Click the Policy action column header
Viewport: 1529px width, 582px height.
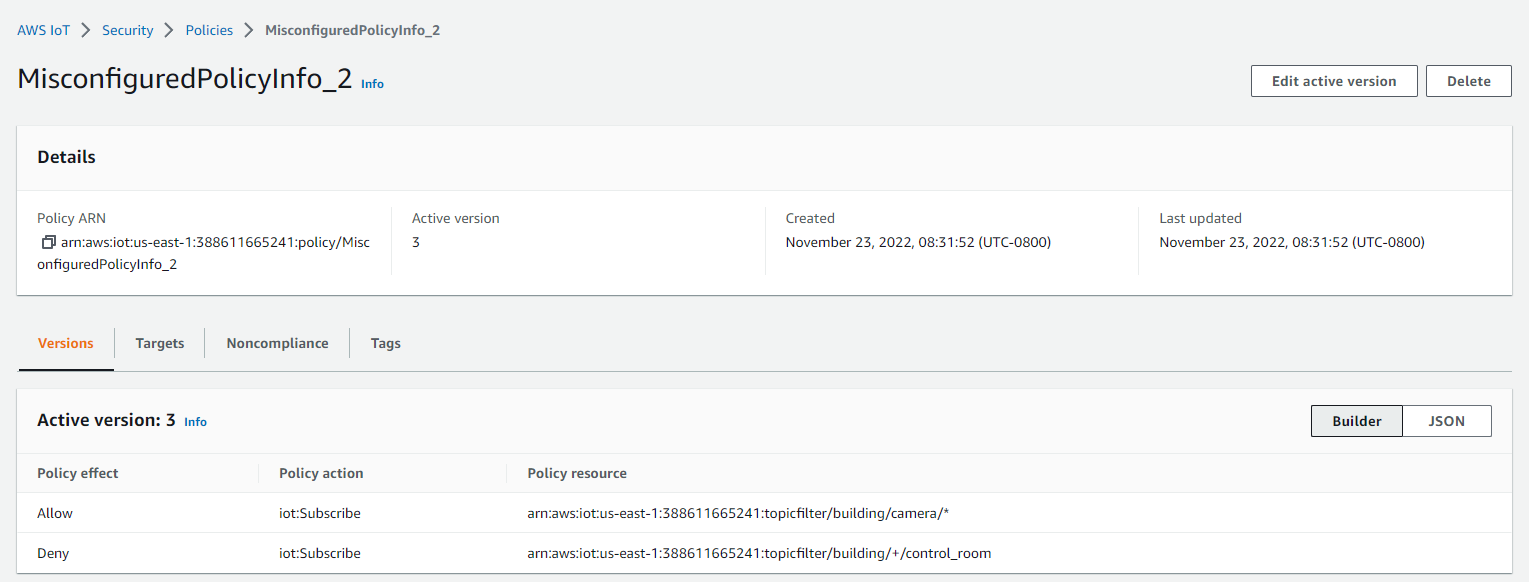(x=321, y=473)
